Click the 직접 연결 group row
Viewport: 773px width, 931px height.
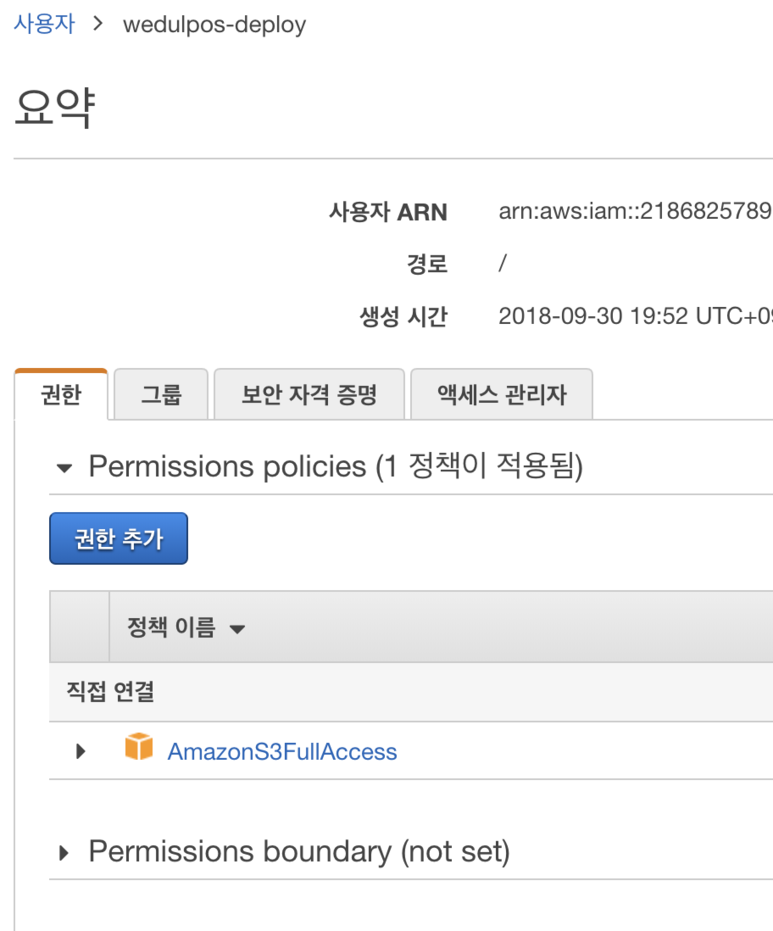pyautogui.click(x=411, y=692)
